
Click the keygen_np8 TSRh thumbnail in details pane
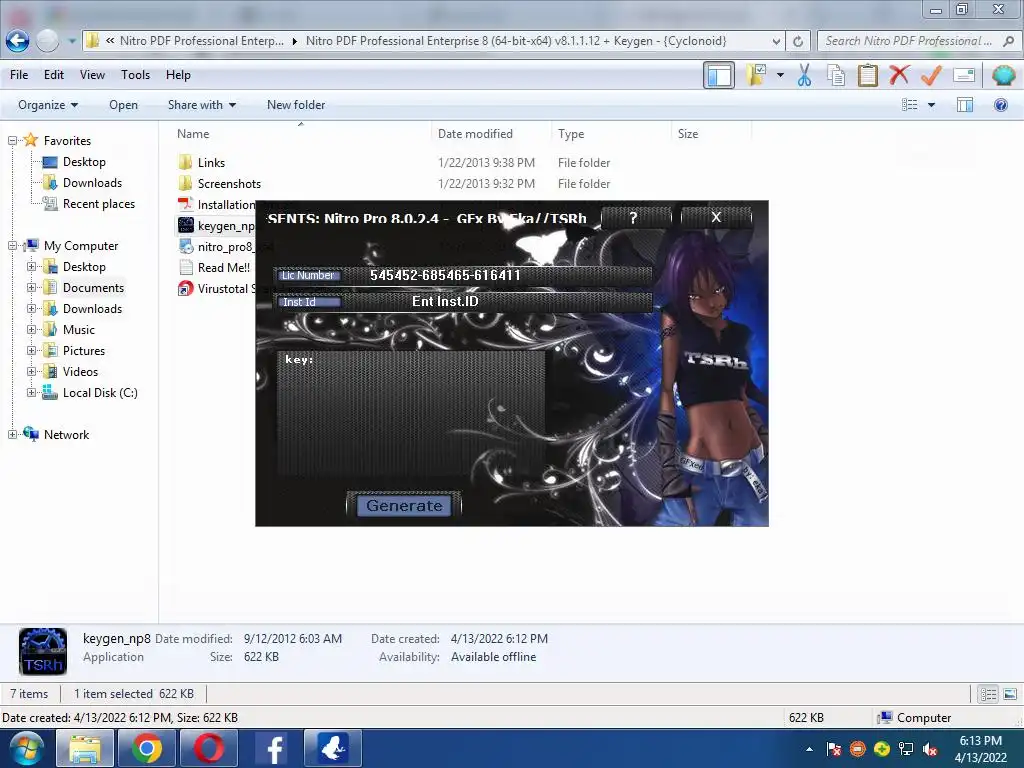(x=43, y=651)
